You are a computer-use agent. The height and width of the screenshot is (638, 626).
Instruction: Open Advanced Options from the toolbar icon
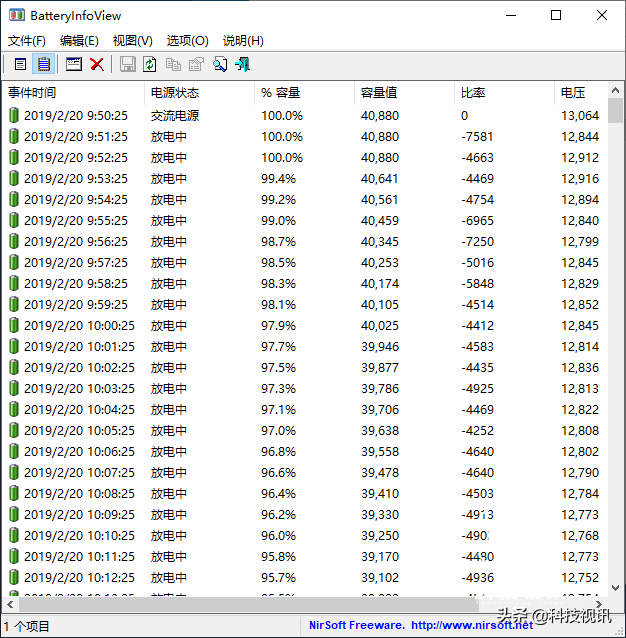[x=74, y=64]
